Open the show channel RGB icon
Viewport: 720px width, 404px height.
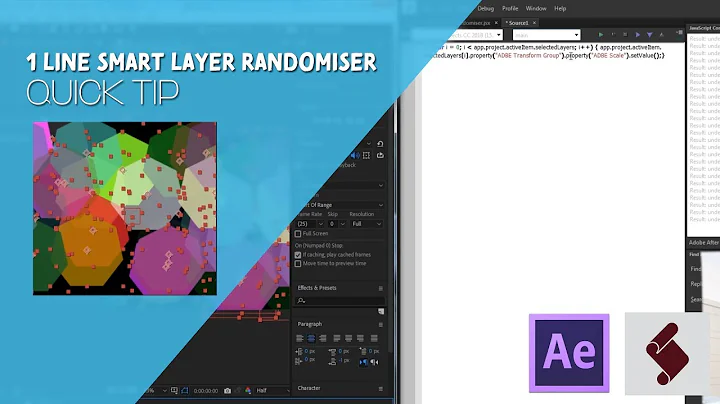[x=248, y=391]
